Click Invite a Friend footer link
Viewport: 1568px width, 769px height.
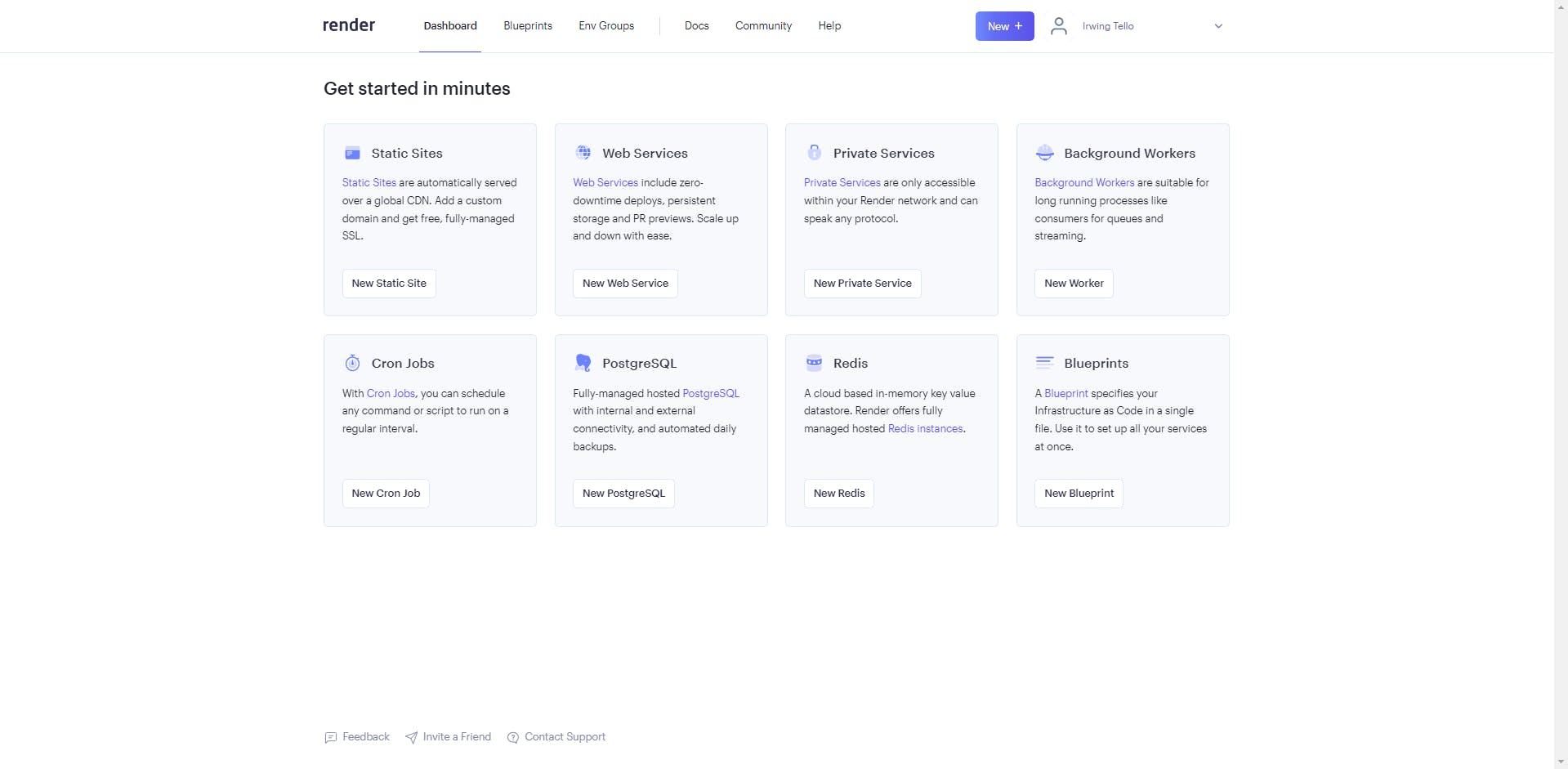tap(457, 737)
